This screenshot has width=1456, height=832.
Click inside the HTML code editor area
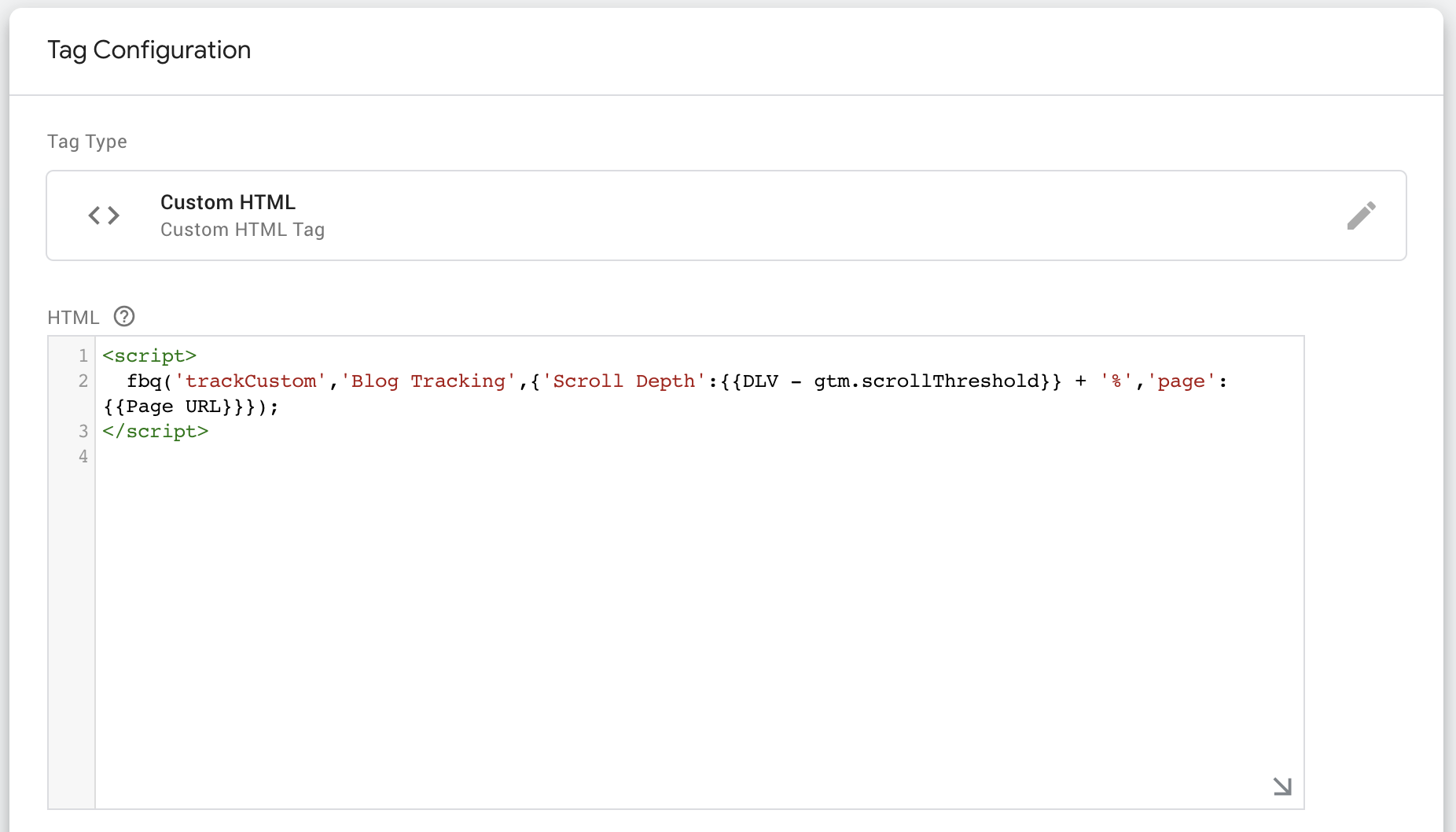699,572
